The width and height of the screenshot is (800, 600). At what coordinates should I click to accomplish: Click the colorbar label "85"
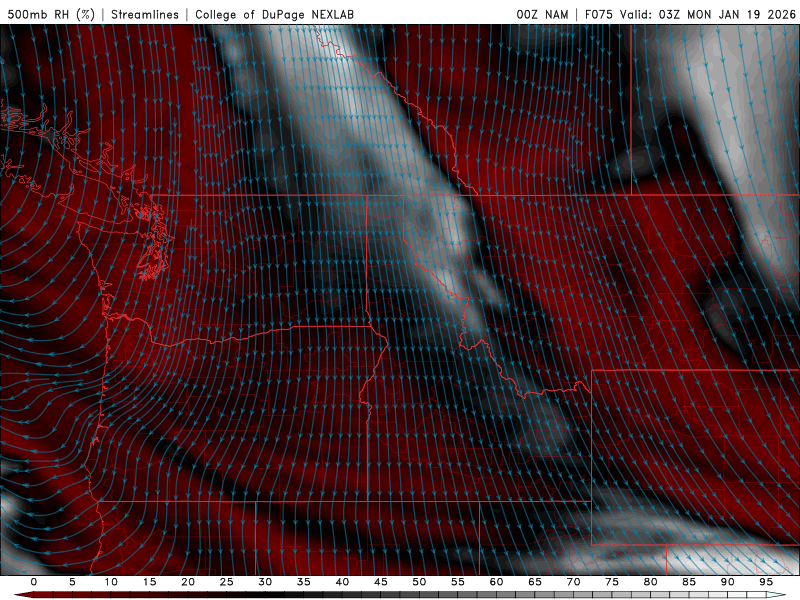tap(689, 582)
